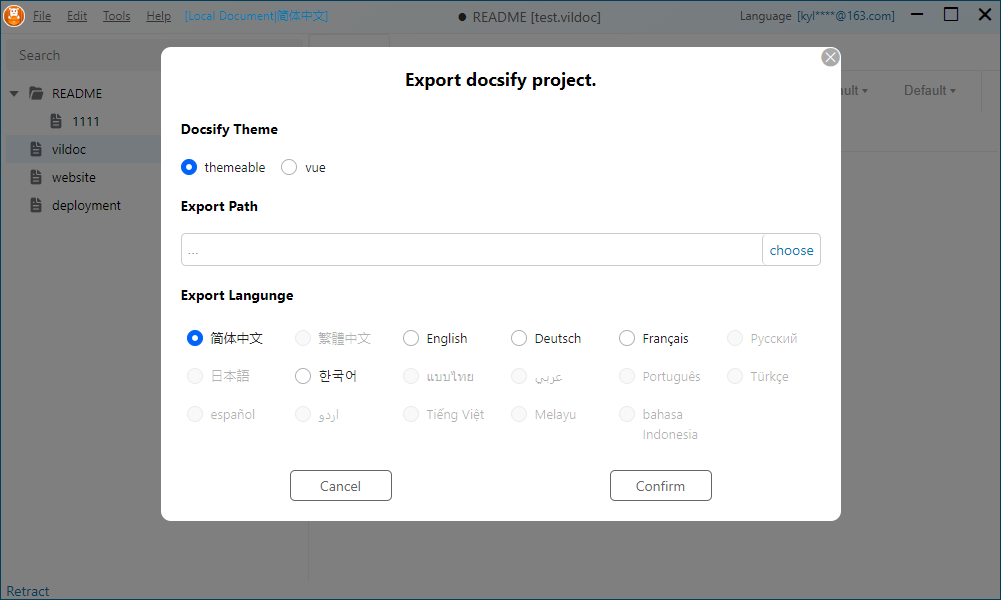Select Deutsch export language option
The width and height of the screenshot is (1001, 600).
519,338
